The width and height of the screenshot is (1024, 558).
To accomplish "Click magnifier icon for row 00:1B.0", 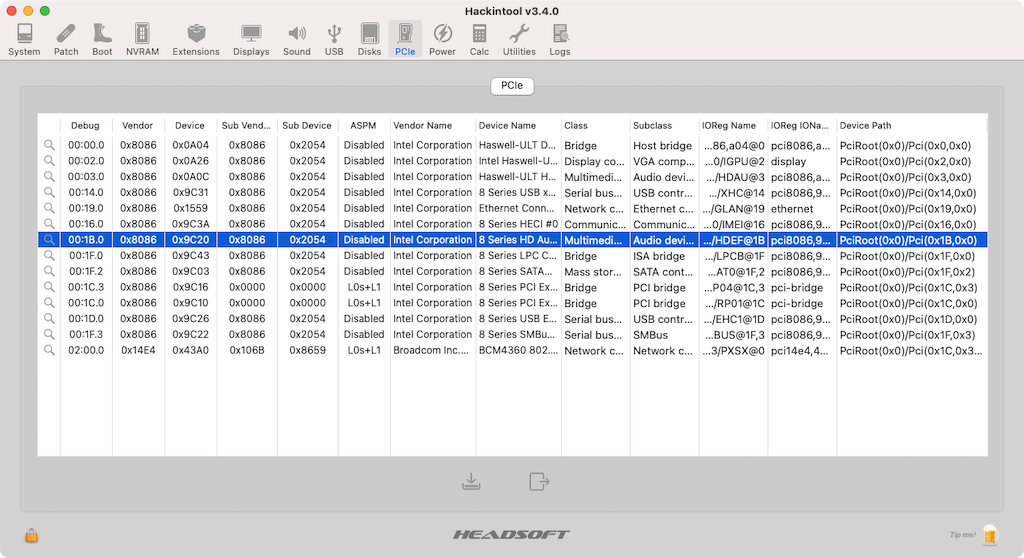I will pyautogui.click(x=49, y=240).
